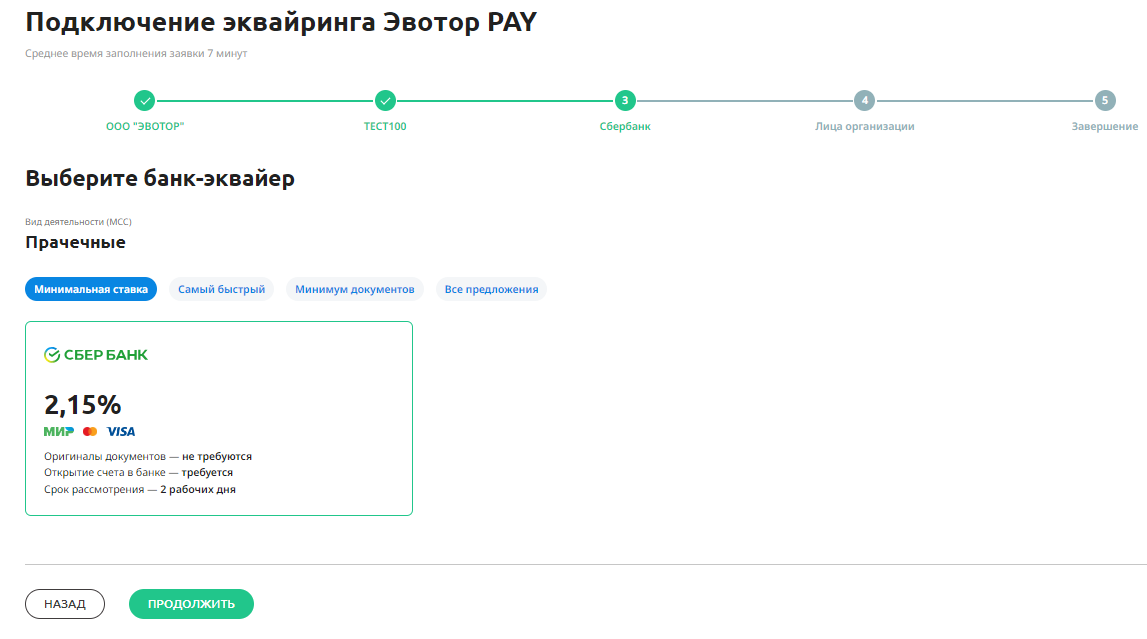
Task: Click the Лица организации step label
Action: point(865,126)
